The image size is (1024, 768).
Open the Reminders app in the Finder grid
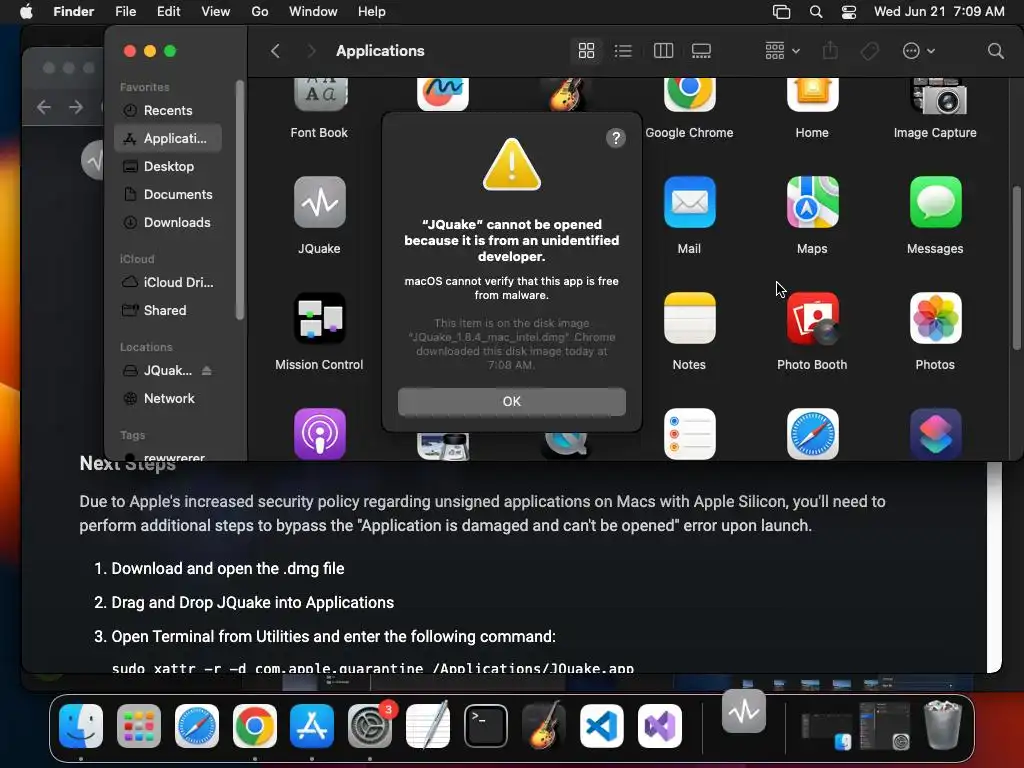(690, 434)
